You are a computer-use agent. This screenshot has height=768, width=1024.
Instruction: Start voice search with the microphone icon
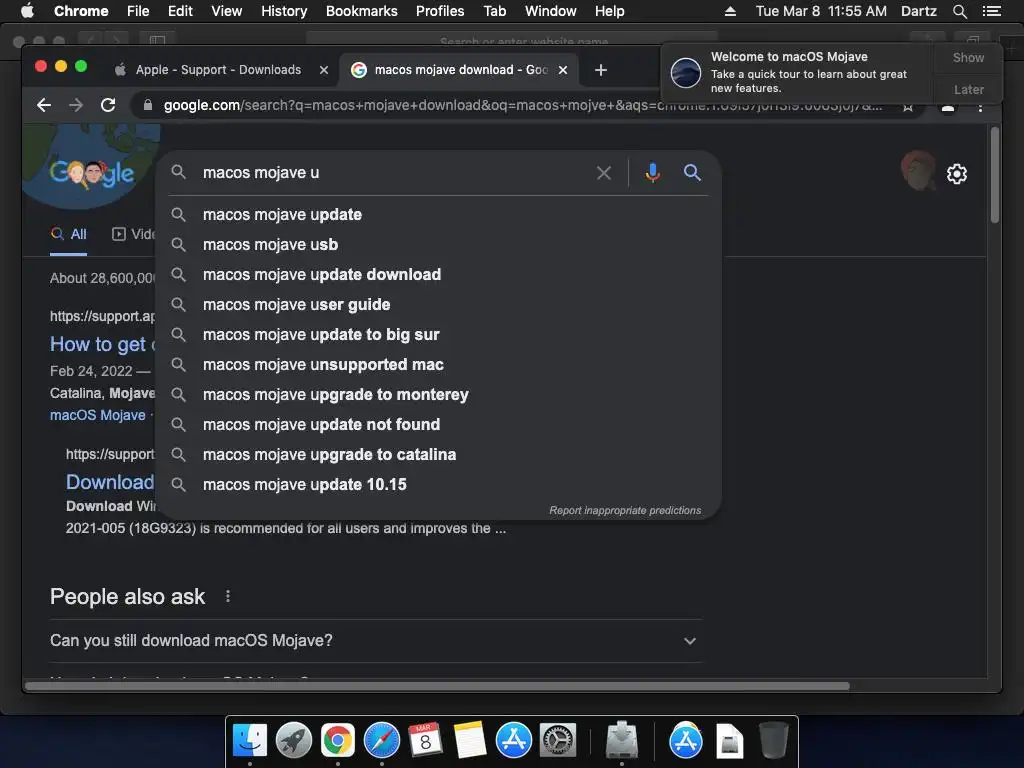point(652,173)
